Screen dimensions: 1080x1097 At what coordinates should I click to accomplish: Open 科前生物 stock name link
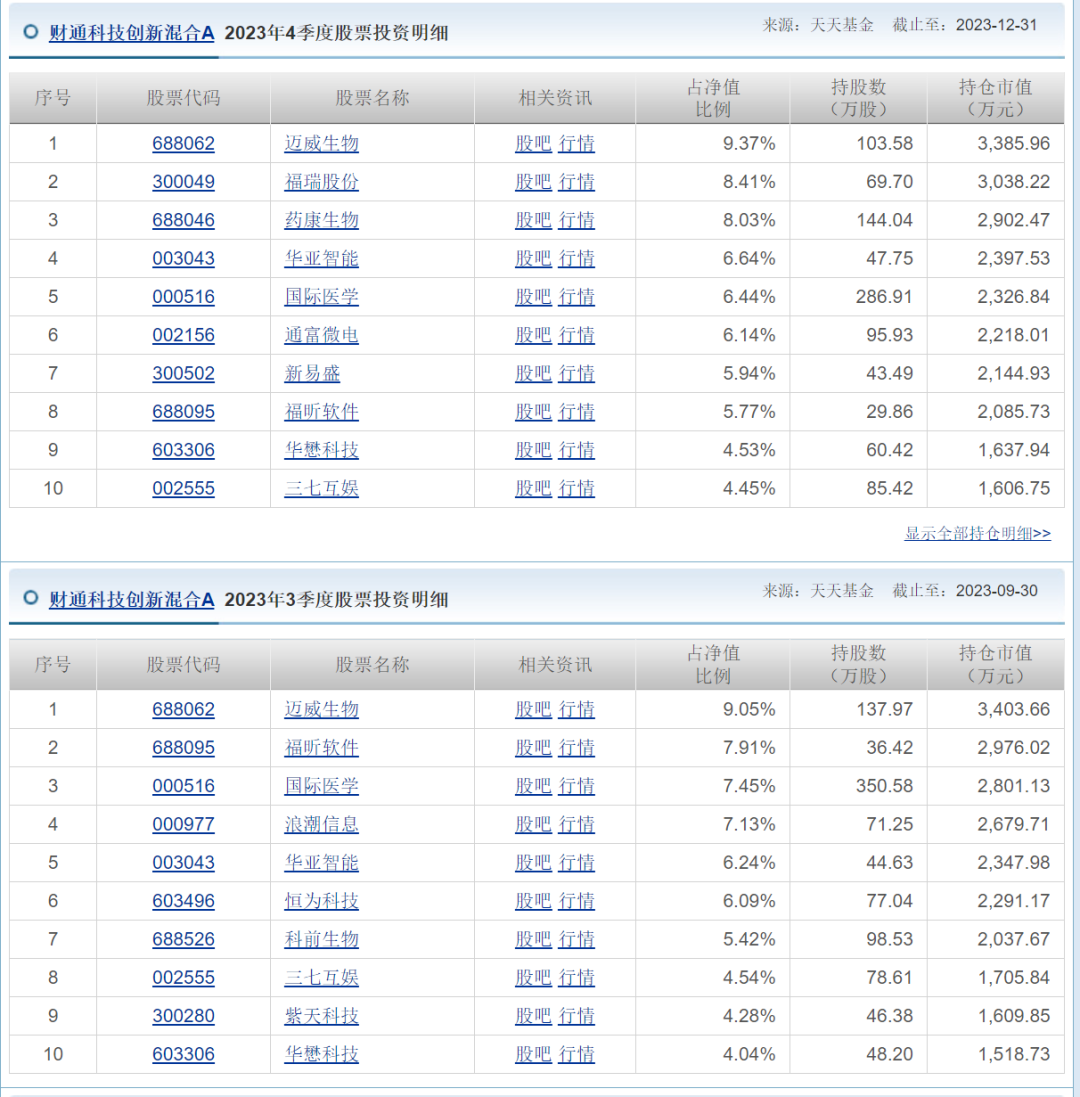coord(321,940)
